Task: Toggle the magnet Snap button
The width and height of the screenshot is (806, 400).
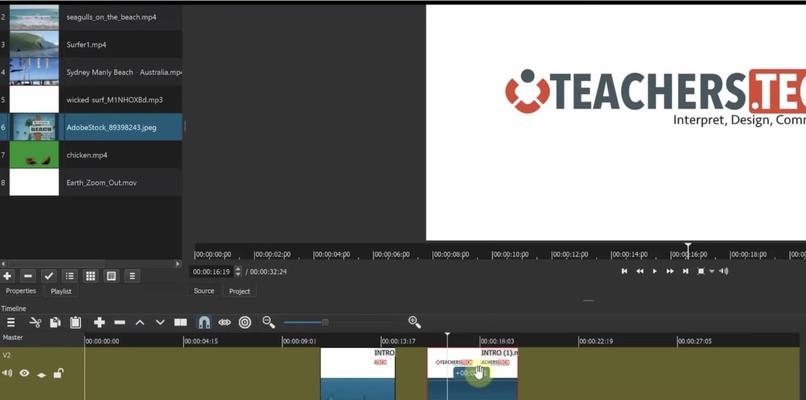Action: (204, 322)
